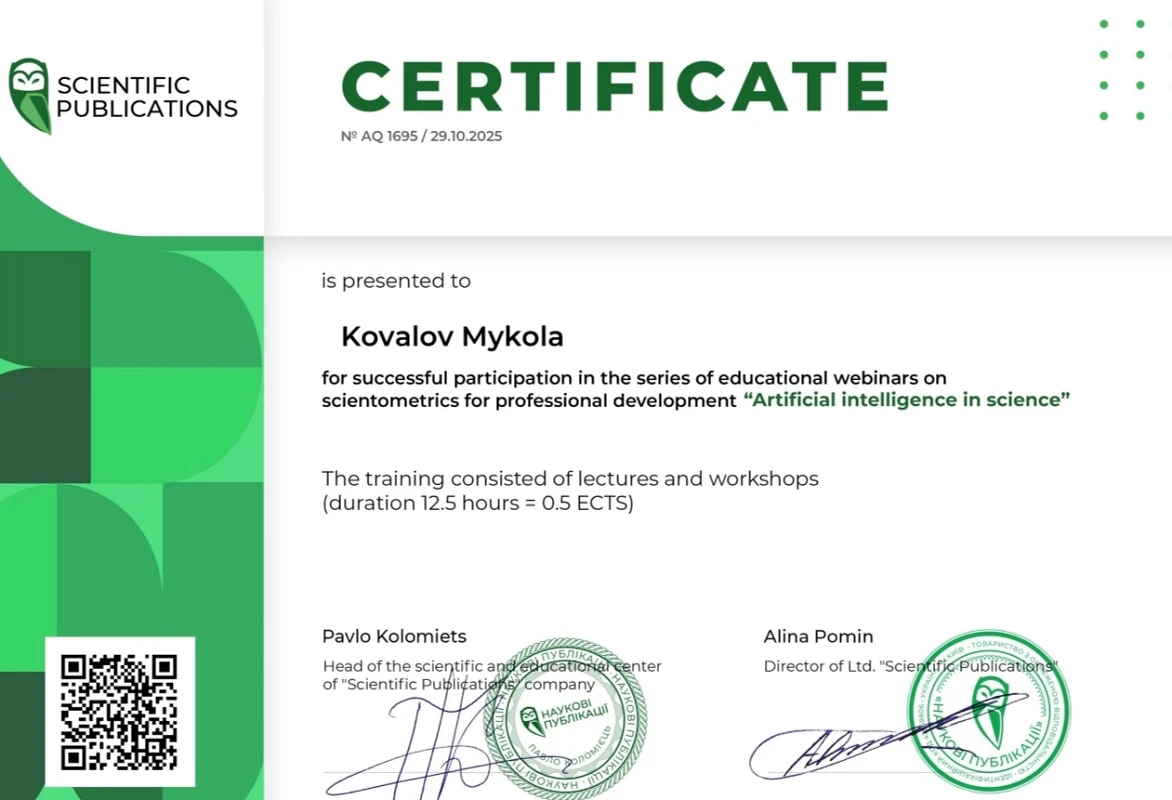The image size is (1172, 800).
Task: Click "Artificial intelligence in science" green title
Action: (x=907, y=400)
